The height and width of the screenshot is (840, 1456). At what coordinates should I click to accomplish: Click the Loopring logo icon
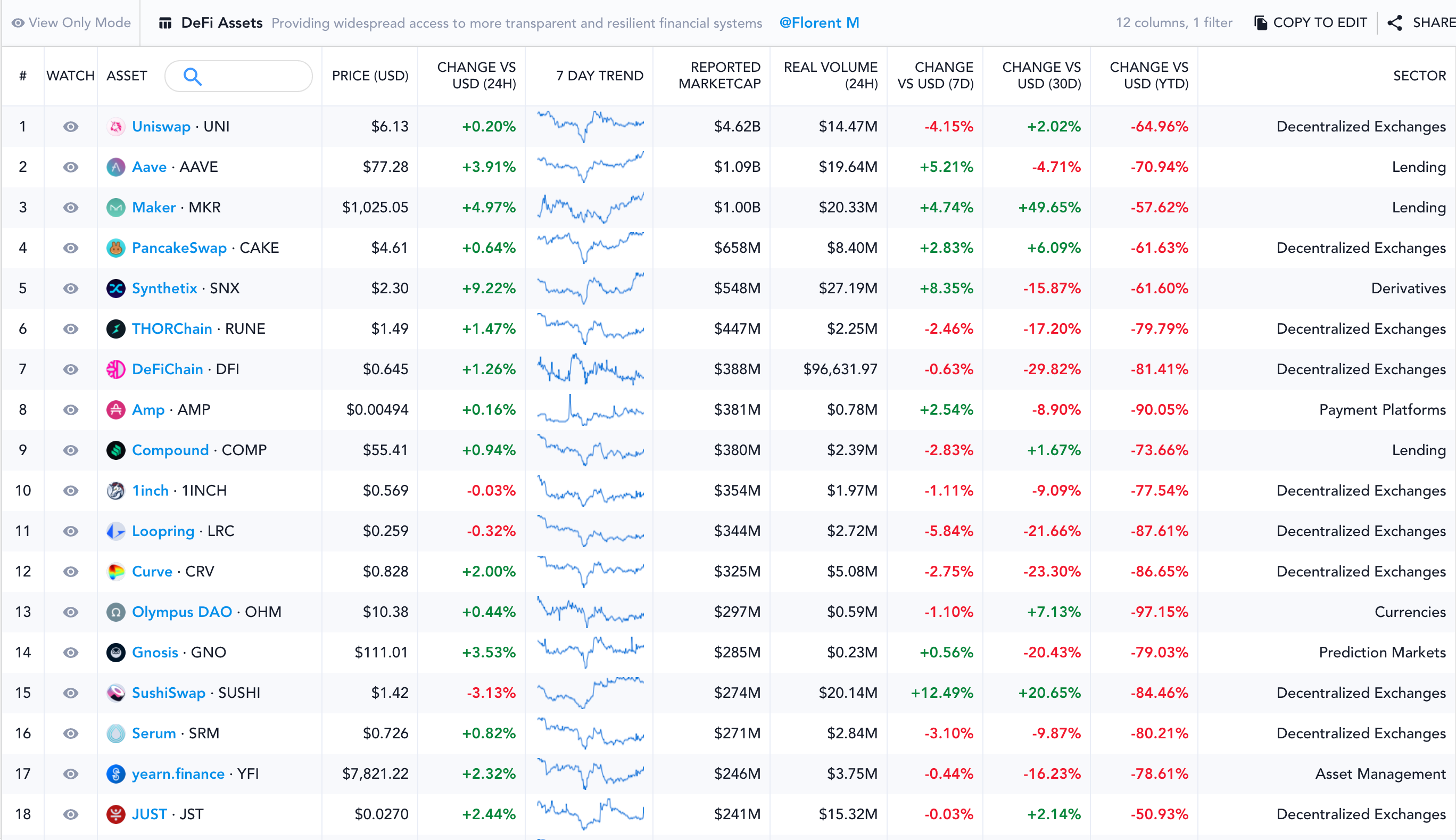pyautogui.click(x=116, y=531)
